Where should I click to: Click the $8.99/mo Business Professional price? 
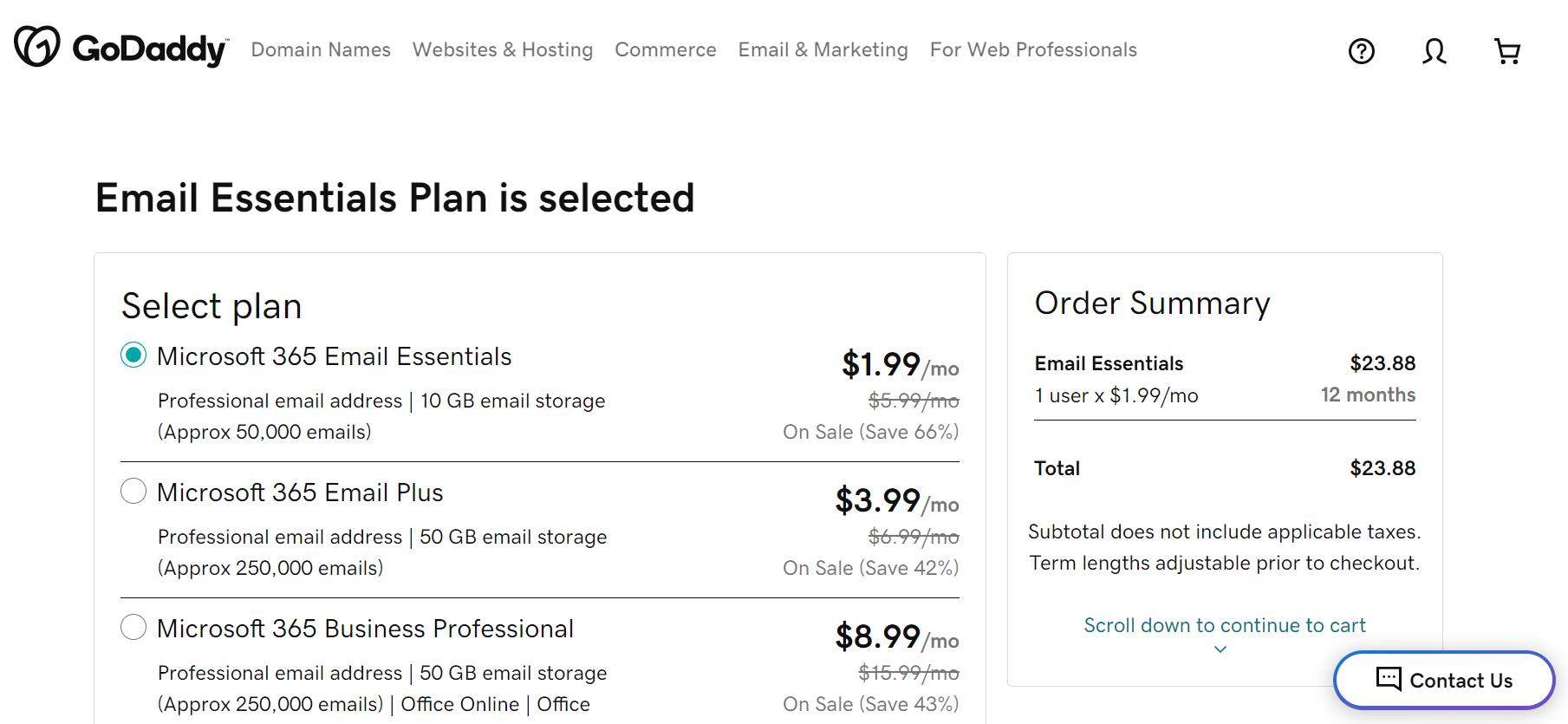point(896,637)
